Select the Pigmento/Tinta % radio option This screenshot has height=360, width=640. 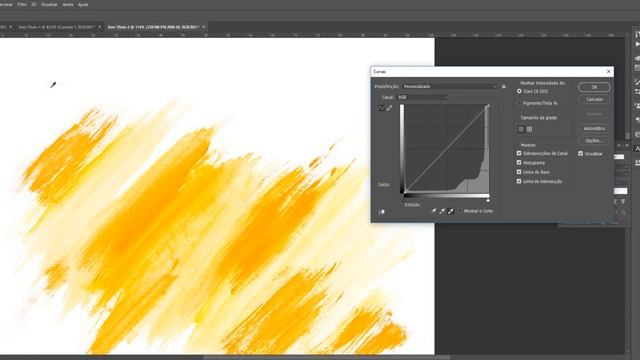coord(519,103)
